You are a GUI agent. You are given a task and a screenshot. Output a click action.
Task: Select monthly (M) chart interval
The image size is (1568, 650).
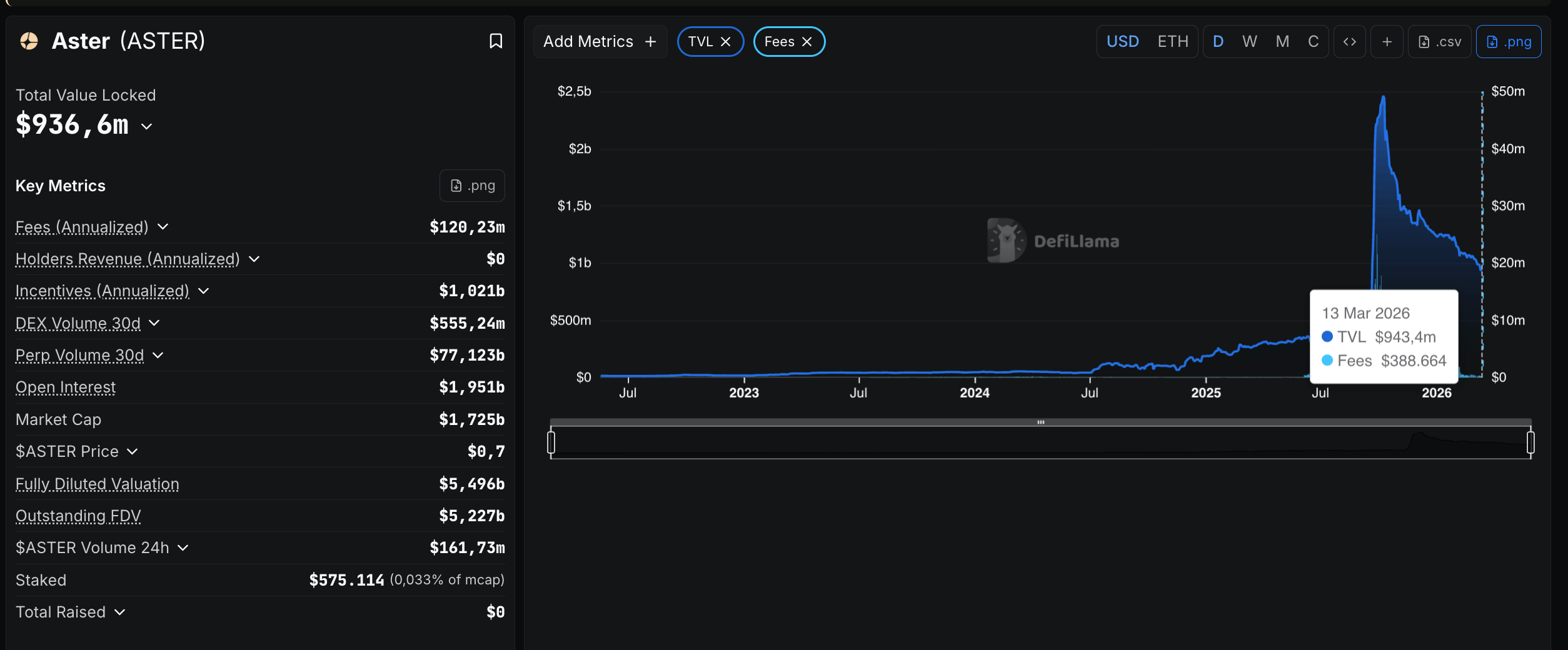1282,42
